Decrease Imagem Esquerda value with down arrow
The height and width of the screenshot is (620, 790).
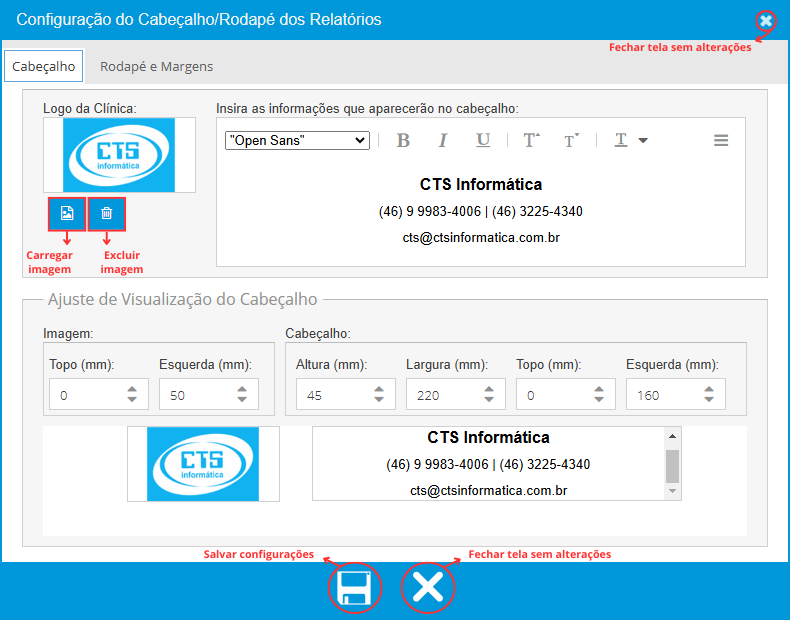pos(242,399)
